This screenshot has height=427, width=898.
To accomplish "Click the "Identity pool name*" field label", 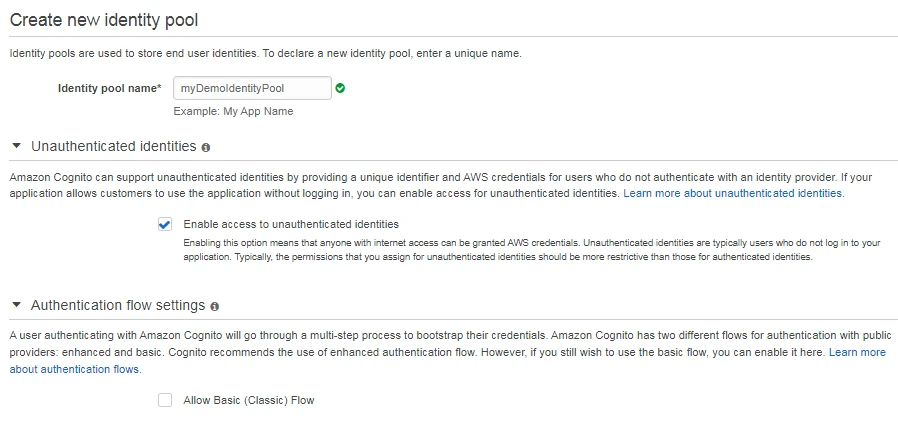I will point(110,88).
